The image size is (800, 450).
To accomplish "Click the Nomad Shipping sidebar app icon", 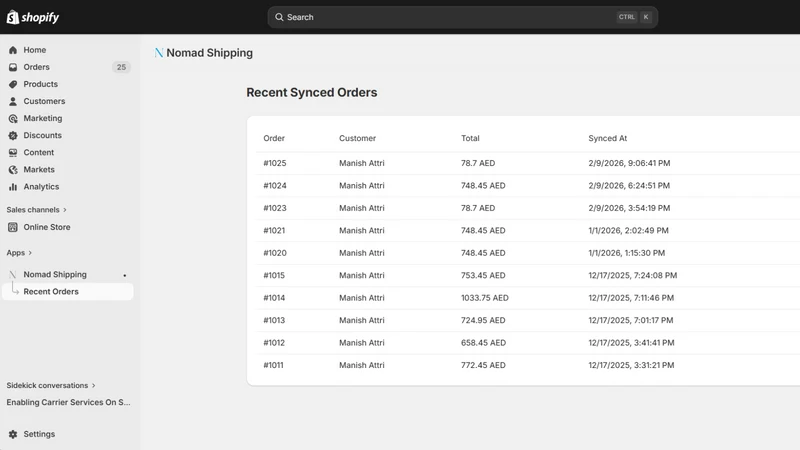I will pyautogui.click(x=13, y=274).
